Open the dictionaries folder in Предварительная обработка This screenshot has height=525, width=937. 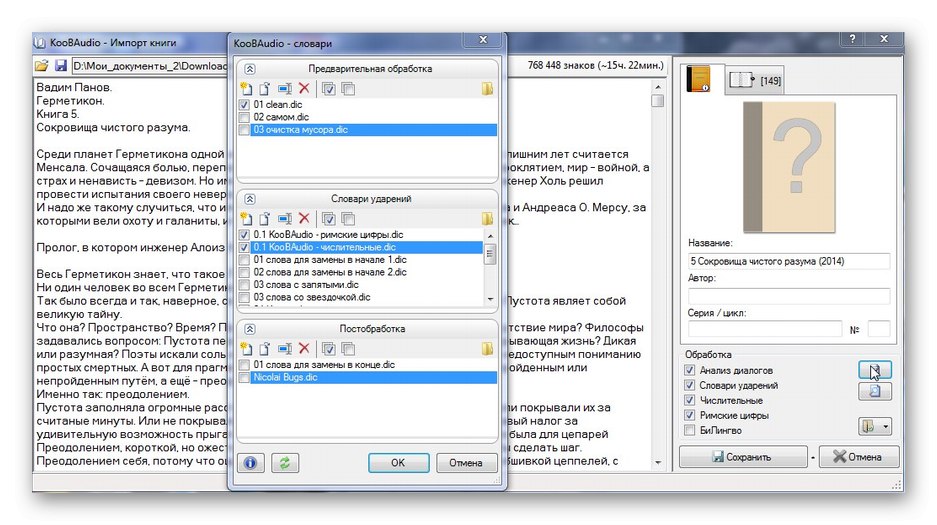tap(488, 89)
